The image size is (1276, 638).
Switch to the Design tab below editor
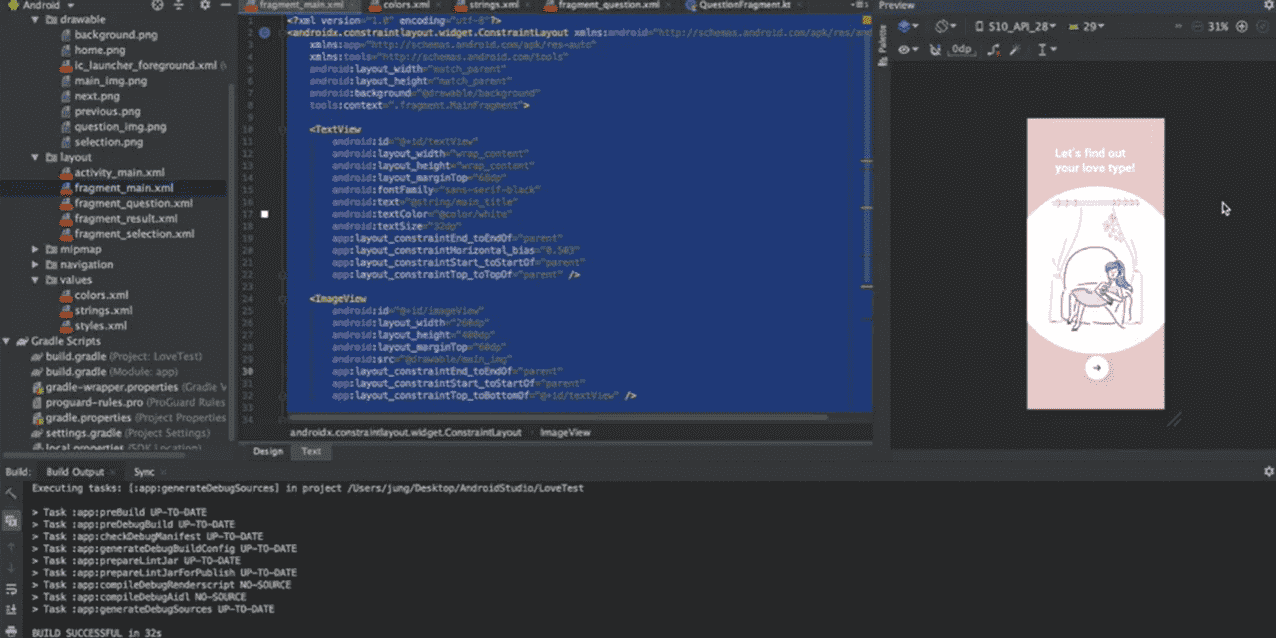pos(267,451)
